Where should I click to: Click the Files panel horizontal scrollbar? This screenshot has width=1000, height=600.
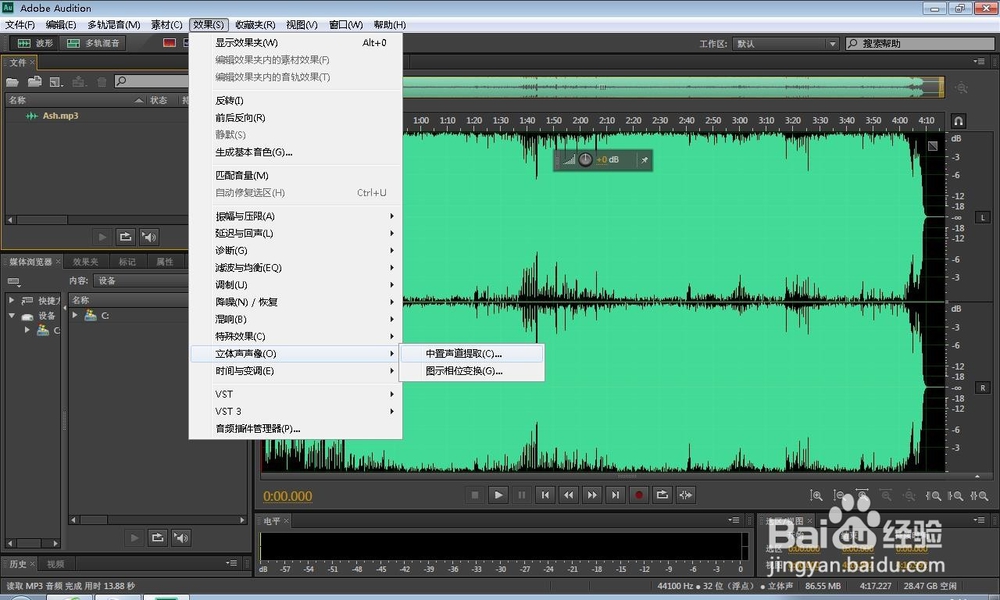click(97, 220)
